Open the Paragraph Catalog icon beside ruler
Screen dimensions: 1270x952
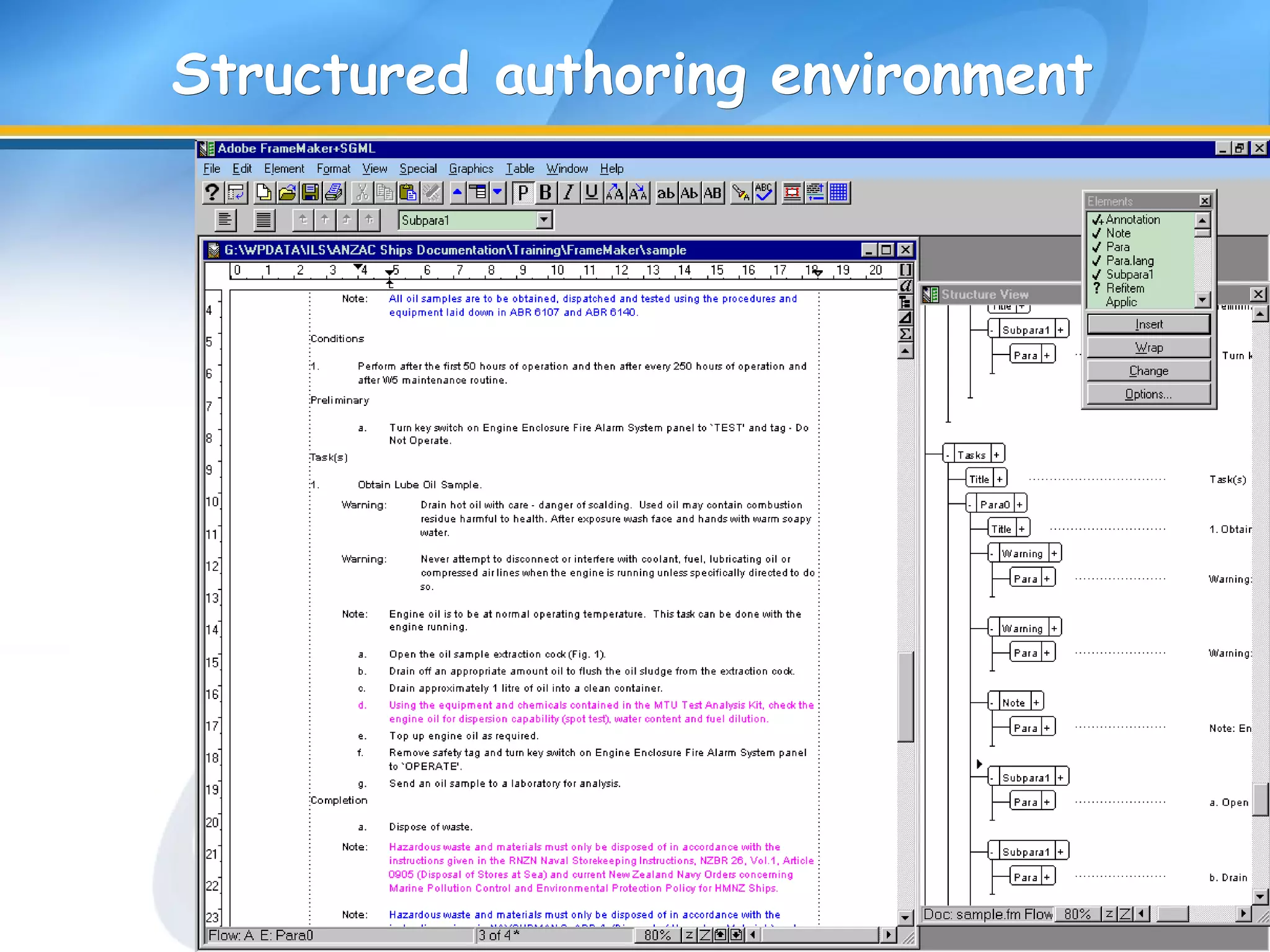coord(905,270)
